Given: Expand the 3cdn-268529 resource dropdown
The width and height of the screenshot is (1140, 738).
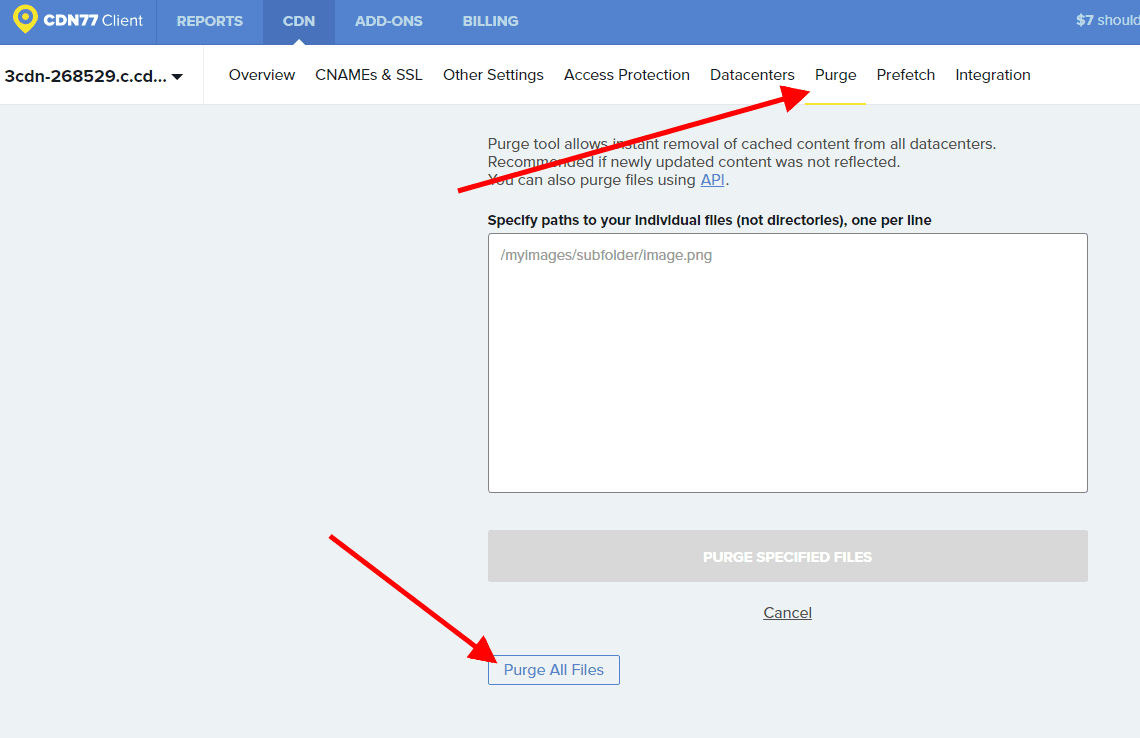Looking at the screenshot, I should (94, 76).
